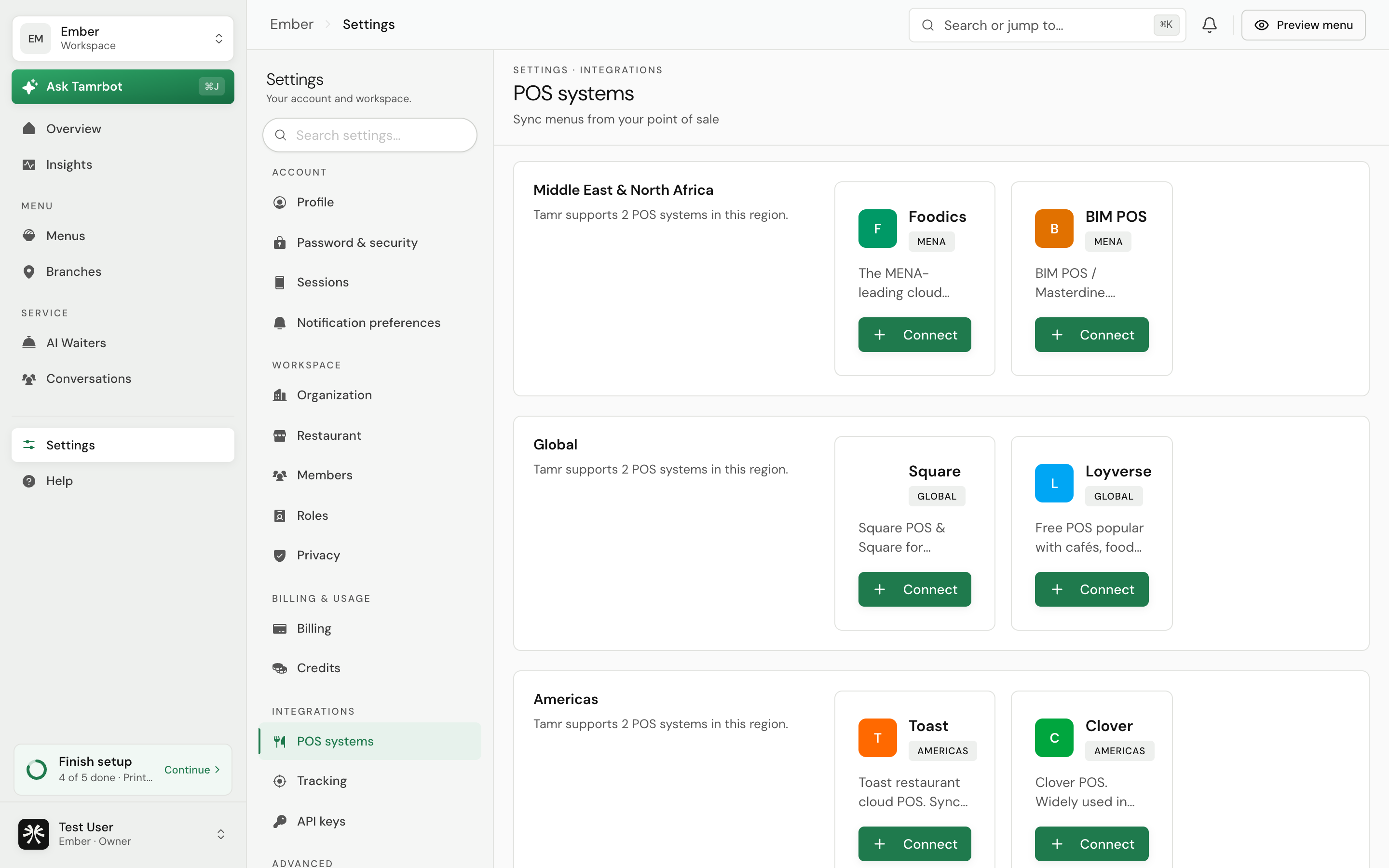Open Roles settings

coord(369,515)
